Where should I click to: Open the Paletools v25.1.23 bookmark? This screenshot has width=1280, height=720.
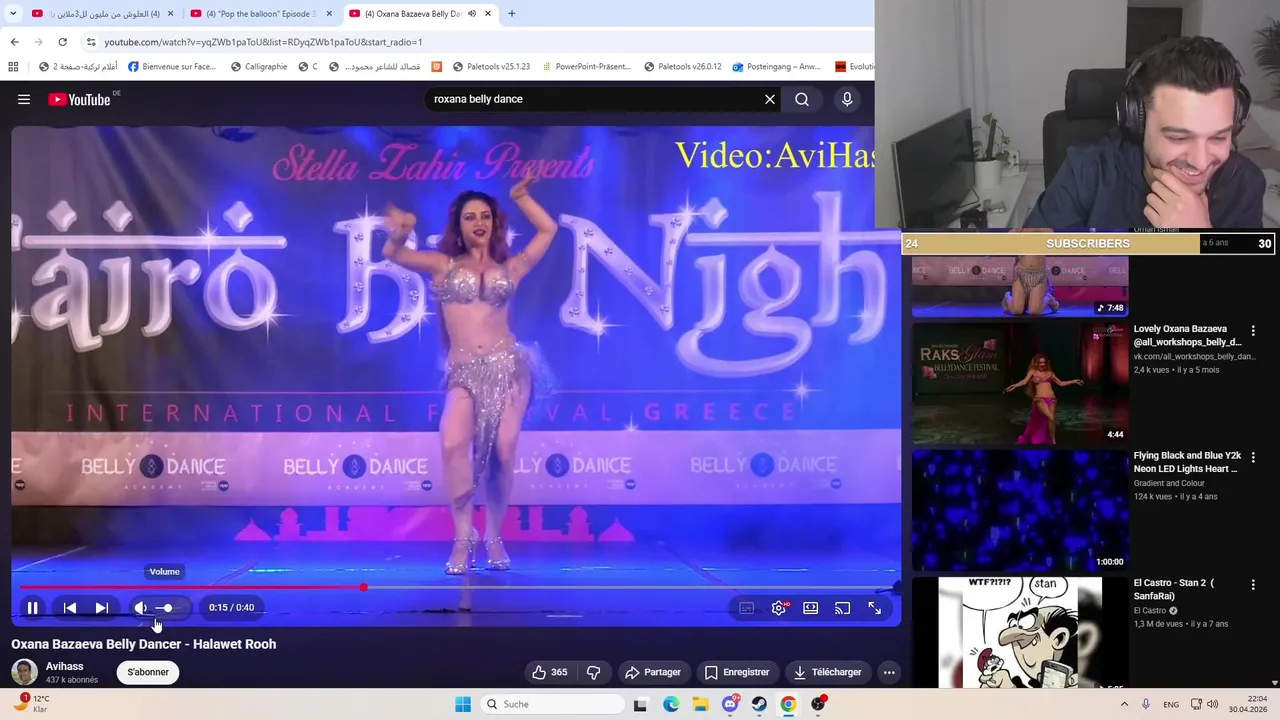(491, 67)
